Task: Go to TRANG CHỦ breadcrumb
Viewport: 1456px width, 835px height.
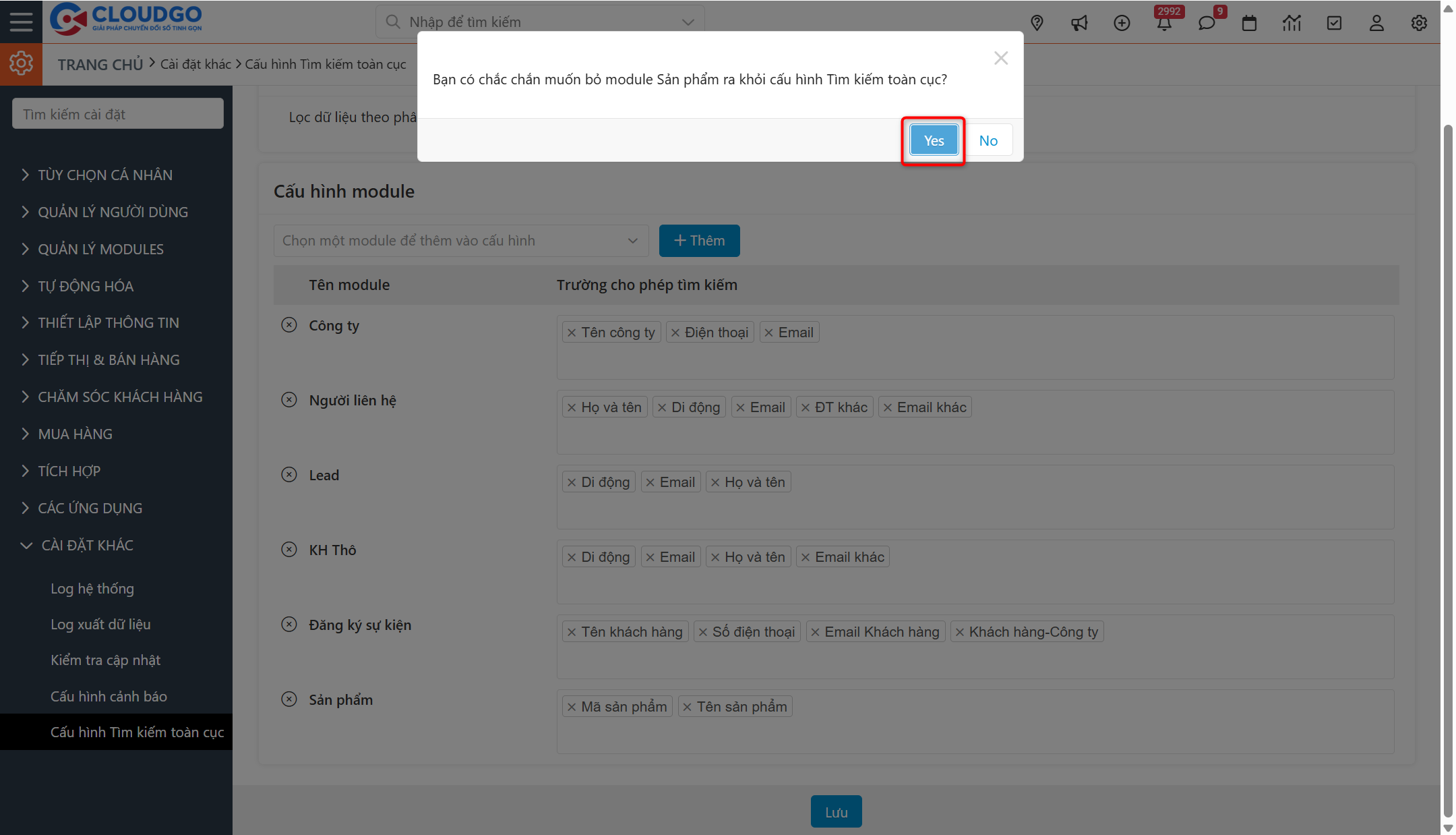Action: 100,63
